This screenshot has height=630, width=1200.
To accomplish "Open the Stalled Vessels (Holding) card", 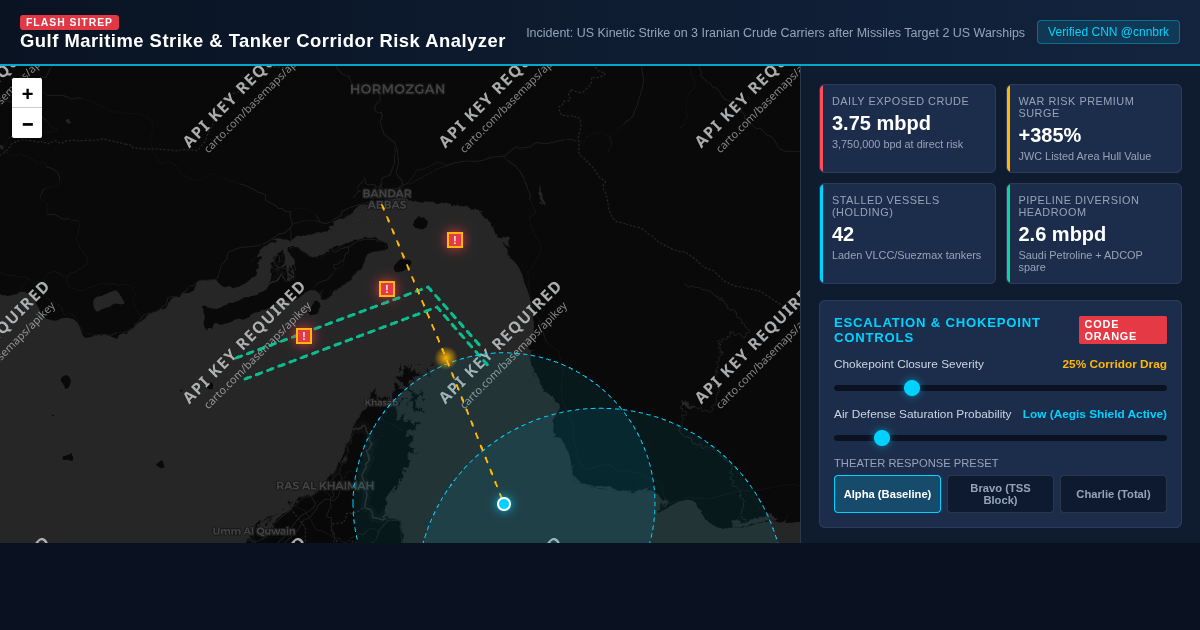I will tap(907, 233).
